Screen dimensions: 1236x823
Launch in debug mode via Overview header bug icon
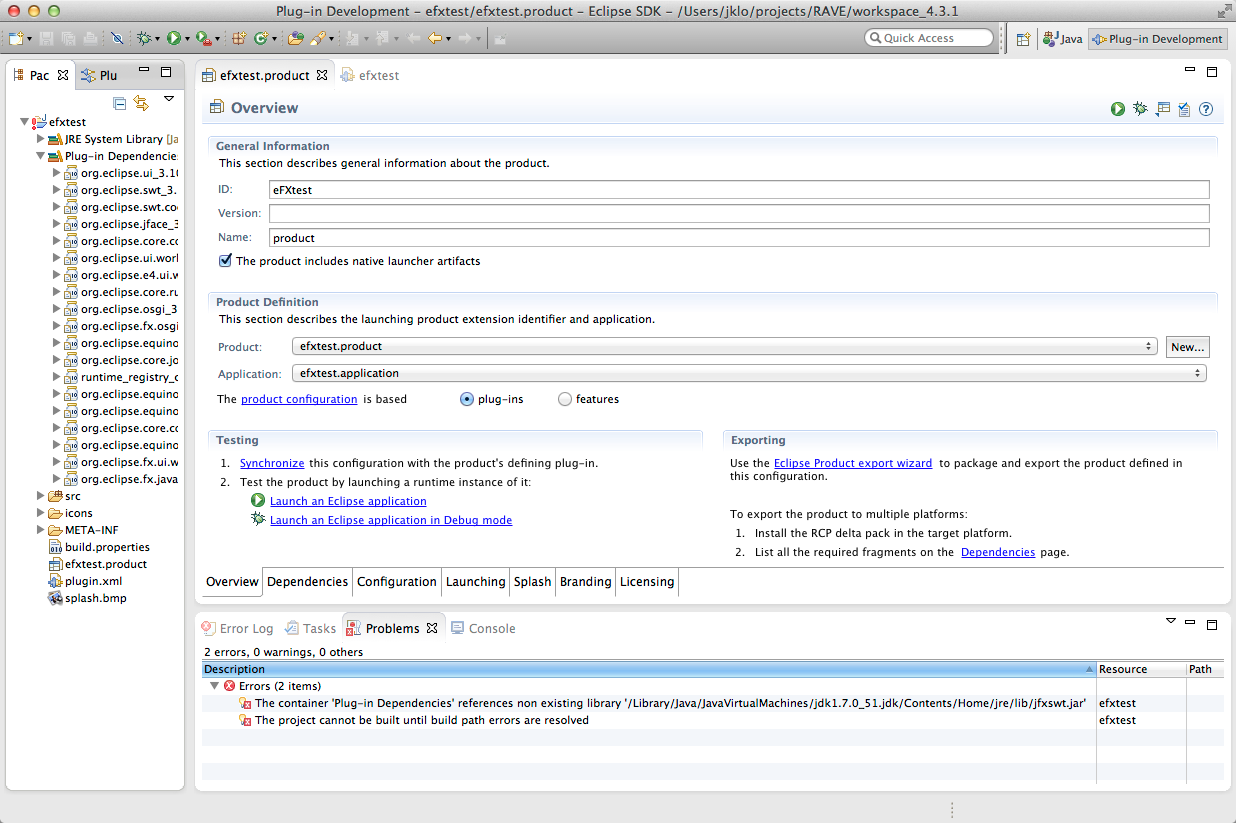1140,109
